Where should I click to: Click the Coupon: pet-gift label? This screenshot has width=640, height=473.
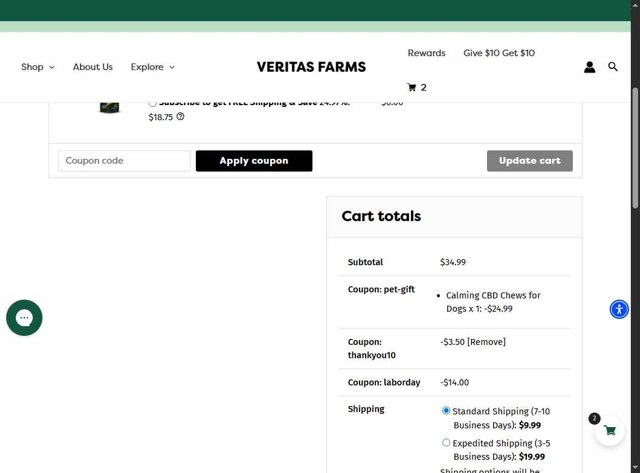[x=381, y=289]
